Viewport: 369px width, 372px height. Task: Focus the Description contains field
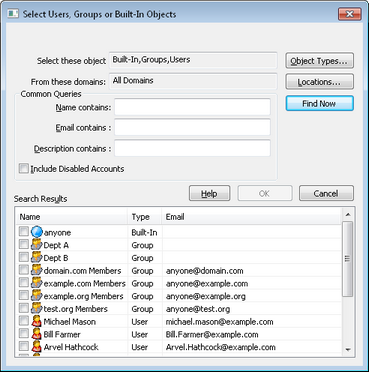point(192,148)
